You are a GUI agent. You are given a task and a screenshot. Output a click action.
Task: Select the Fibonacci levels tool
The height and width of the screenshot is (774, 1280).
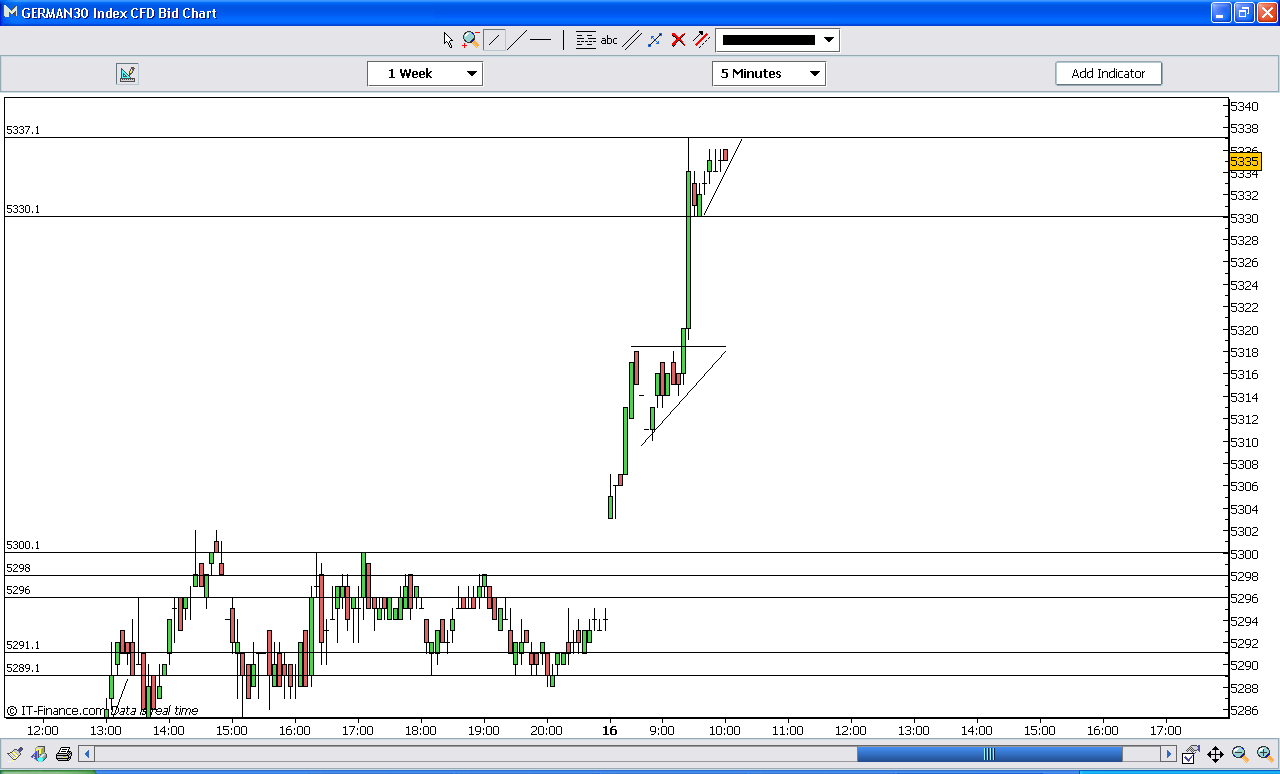(x=586, y=40)
